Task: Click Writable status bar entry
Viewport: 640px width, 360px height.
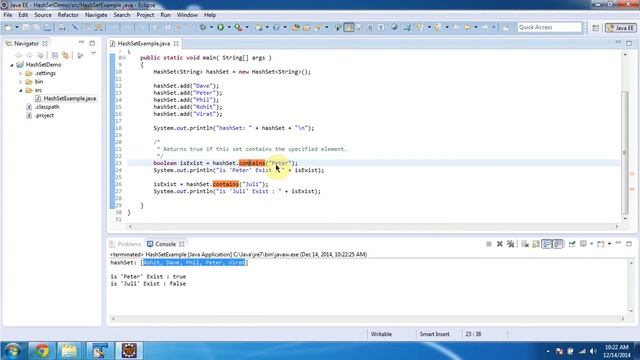Action: click(381, 334)
